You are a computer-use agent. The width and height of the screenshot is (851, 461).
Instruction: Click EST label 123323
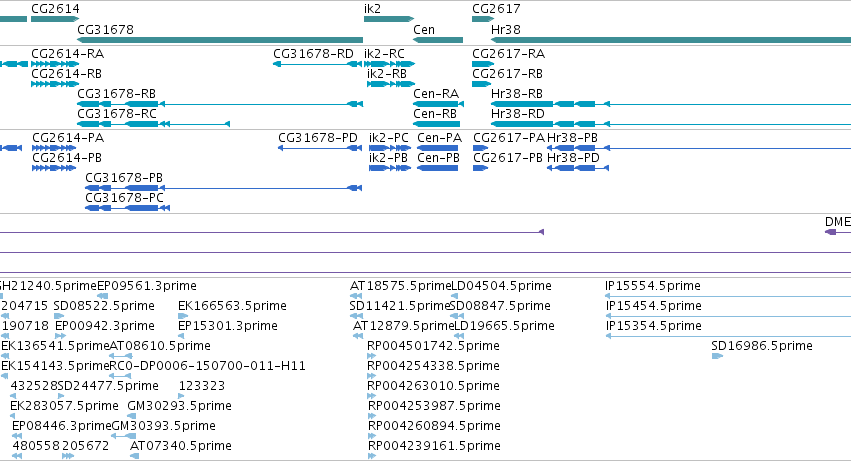pyautogui.click(x=201, y=387)
